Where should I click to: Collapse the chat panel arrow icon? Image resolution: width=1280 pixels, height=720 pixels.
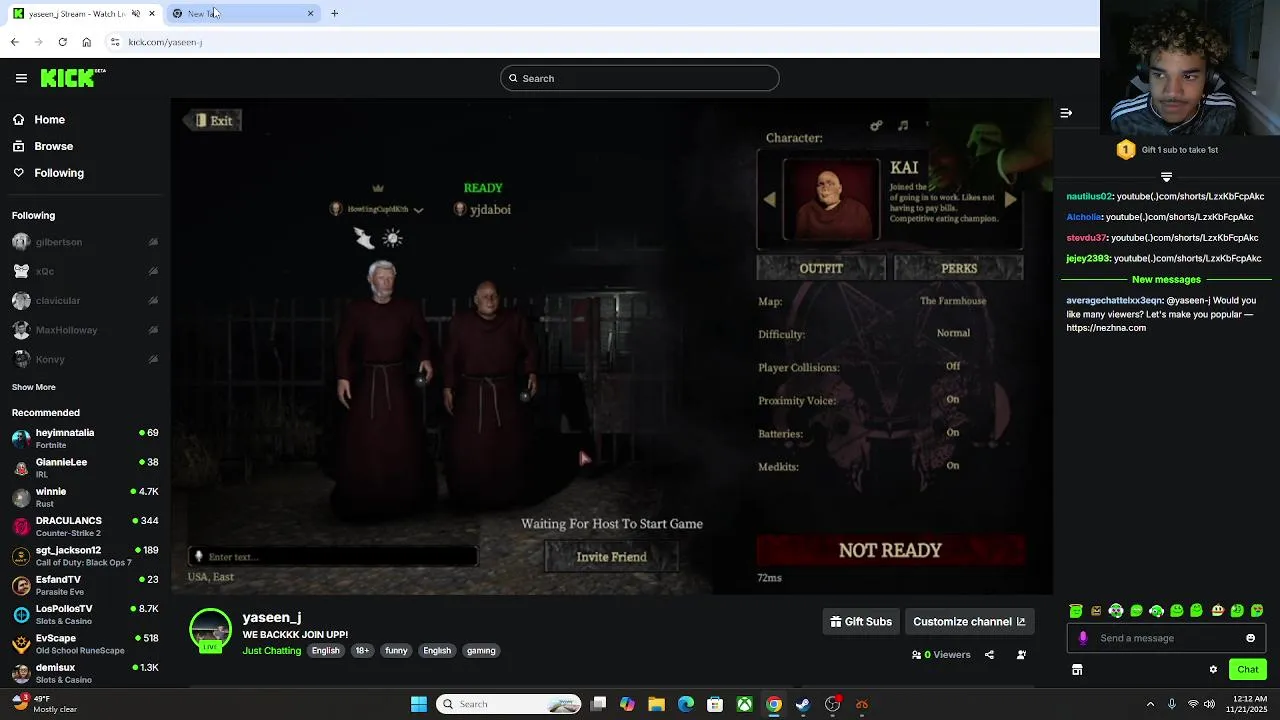click(1066, 113)
